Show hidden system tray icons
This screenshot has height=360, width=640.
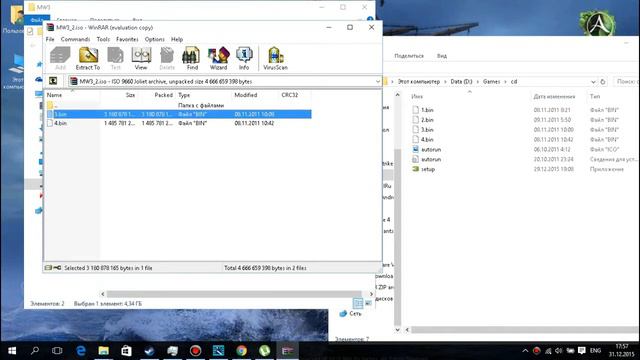point(525,351)
